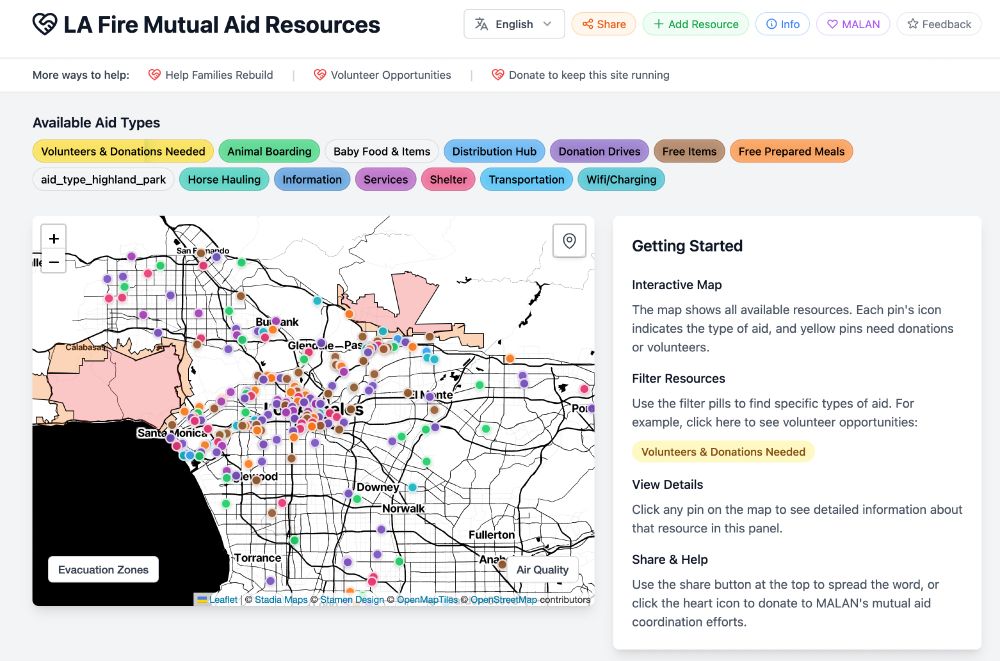Viewport: 1000px width, 661px height.
Task: Click the heart icon before Help Families Rebuild
Action: (x=154, y=75)
